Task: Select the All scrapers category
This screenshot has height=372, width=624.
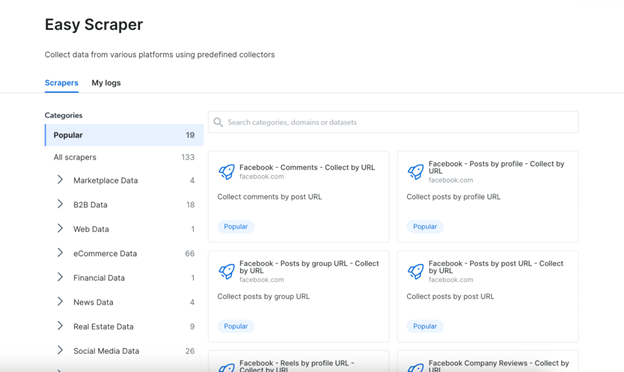Action: (124, 157)
